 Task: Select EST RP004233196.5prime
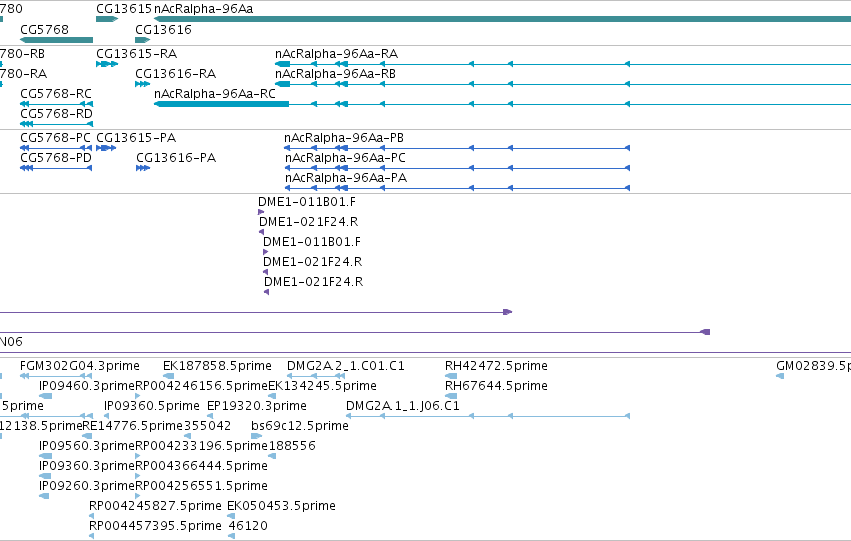201,445
